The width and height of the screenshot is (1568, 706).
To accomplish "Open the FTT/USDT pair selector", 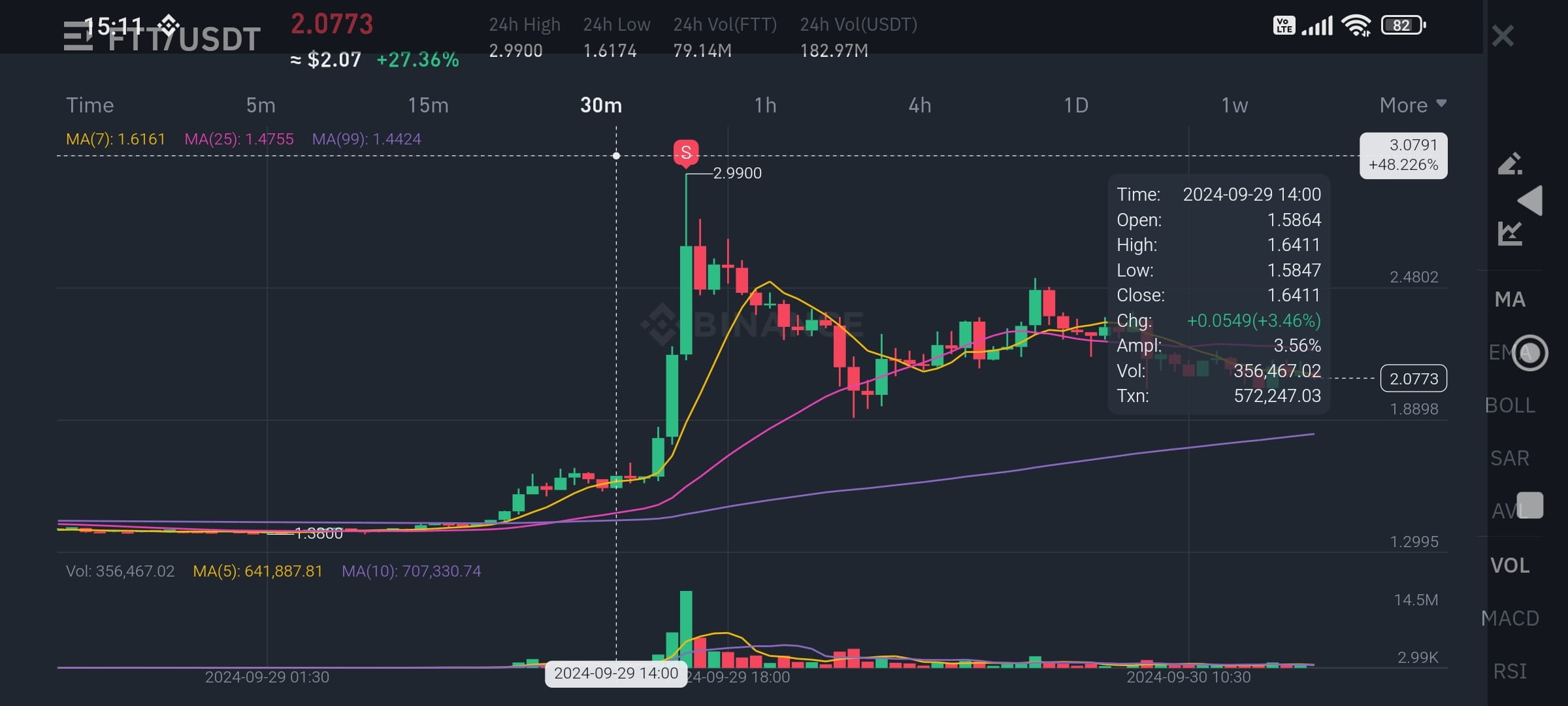I will (184, 39).
